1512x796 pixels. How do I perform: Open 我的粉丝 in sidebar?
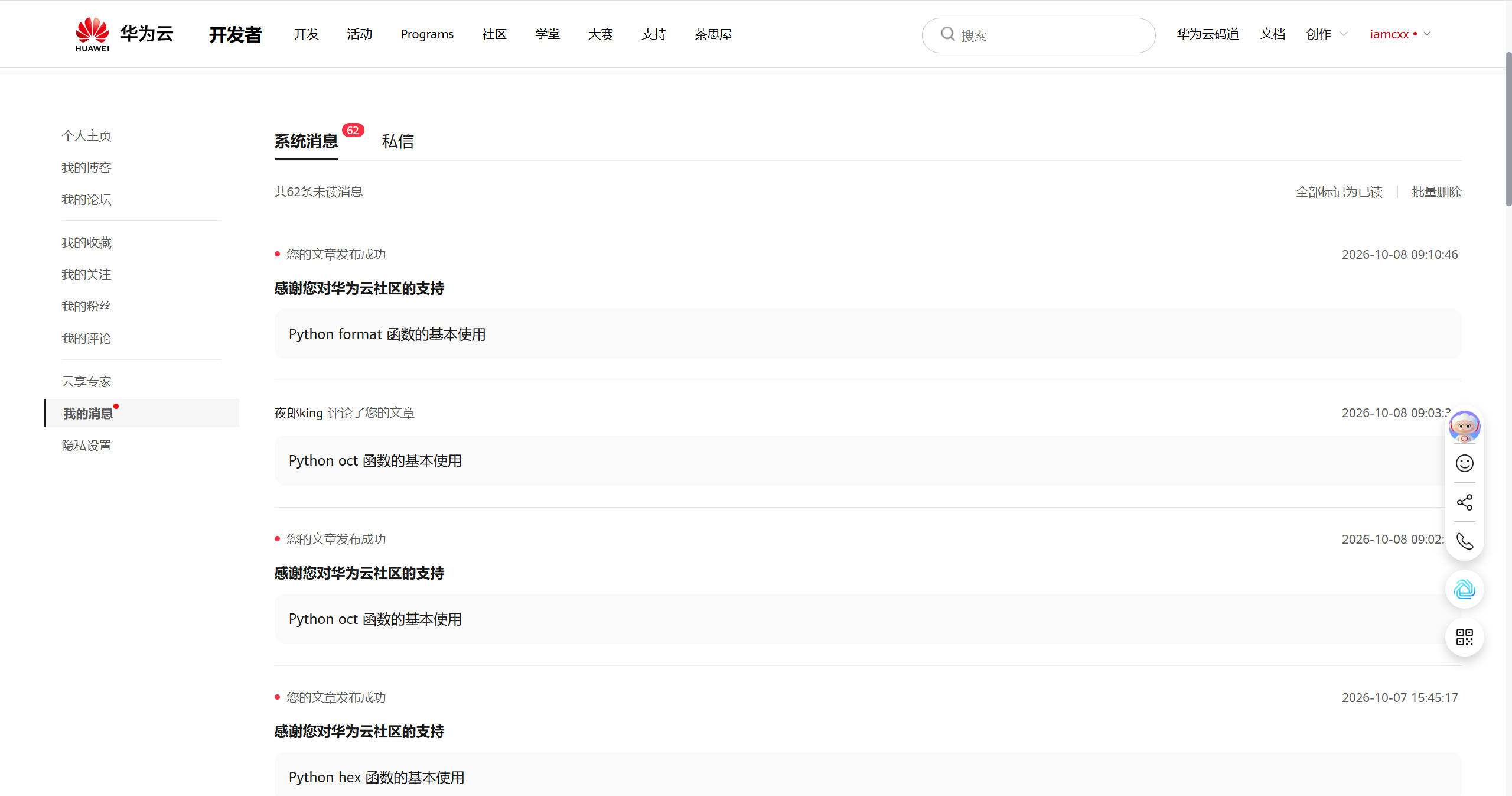point(86,307)
